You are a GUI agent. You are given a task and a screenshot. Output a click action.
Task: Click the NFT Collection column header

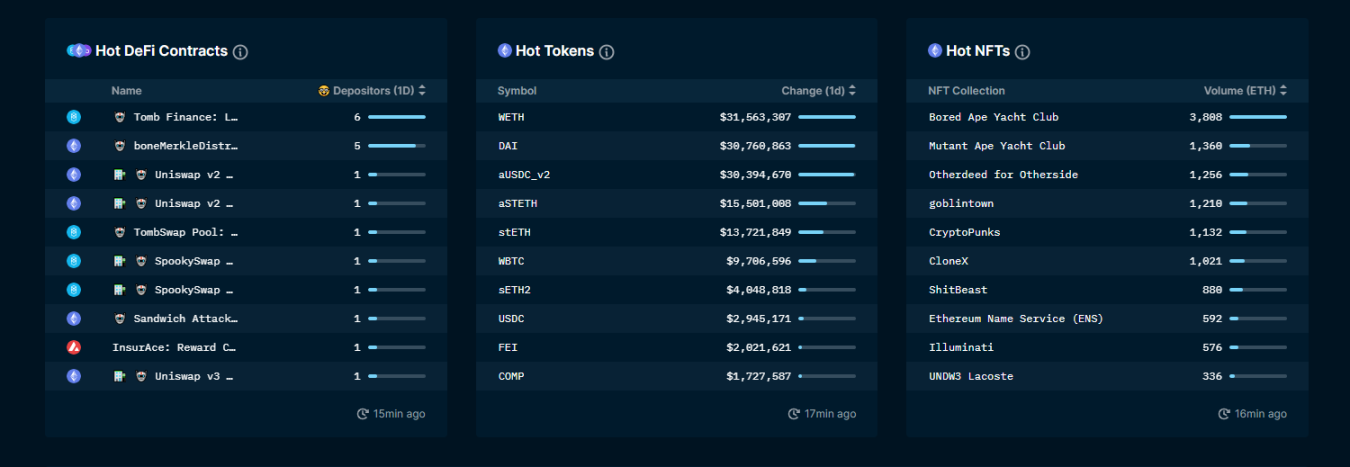(966, 91)
